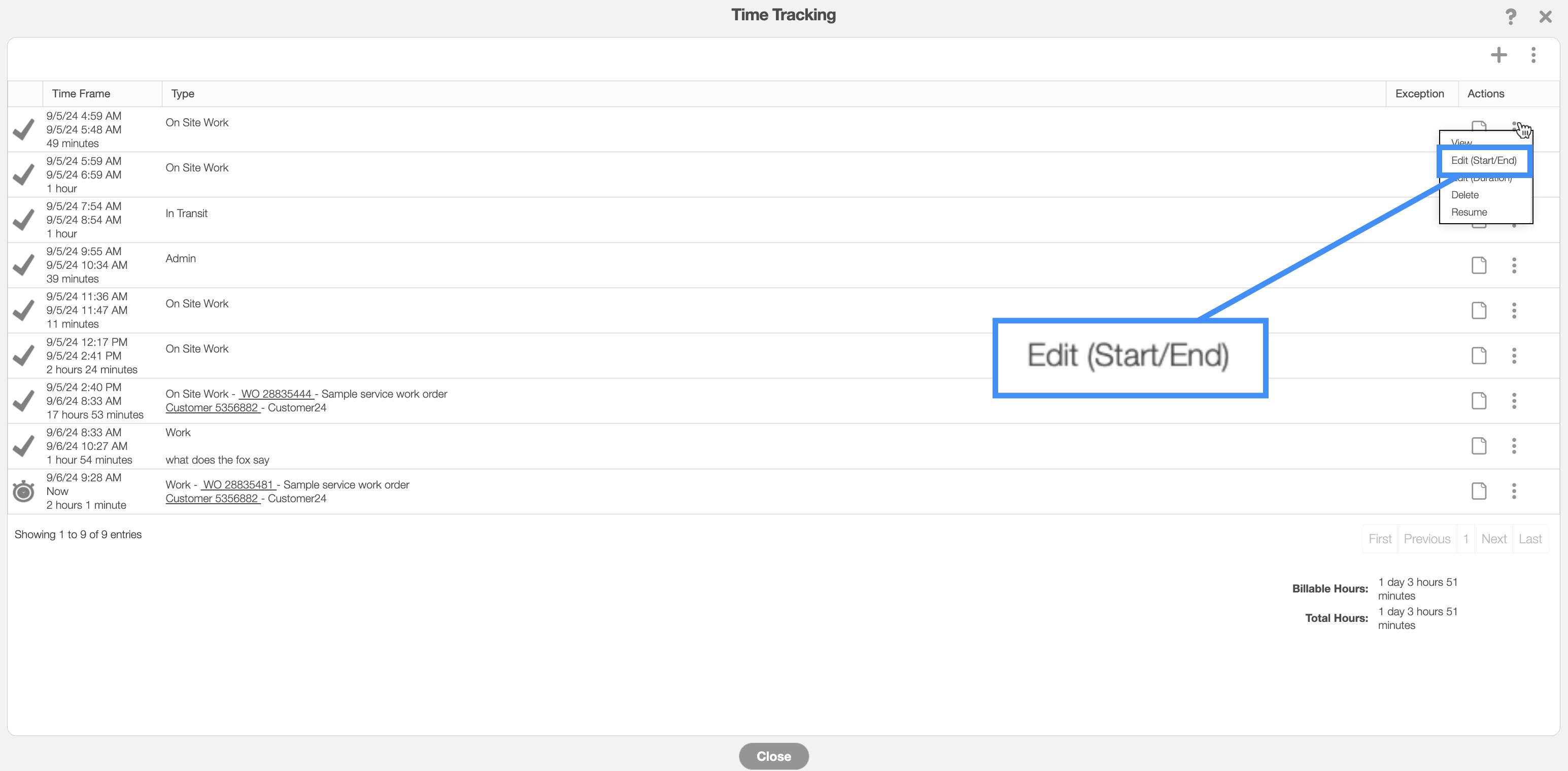Sort by the Time Frame column header
Screen dimensions: 1568x771
81,94
